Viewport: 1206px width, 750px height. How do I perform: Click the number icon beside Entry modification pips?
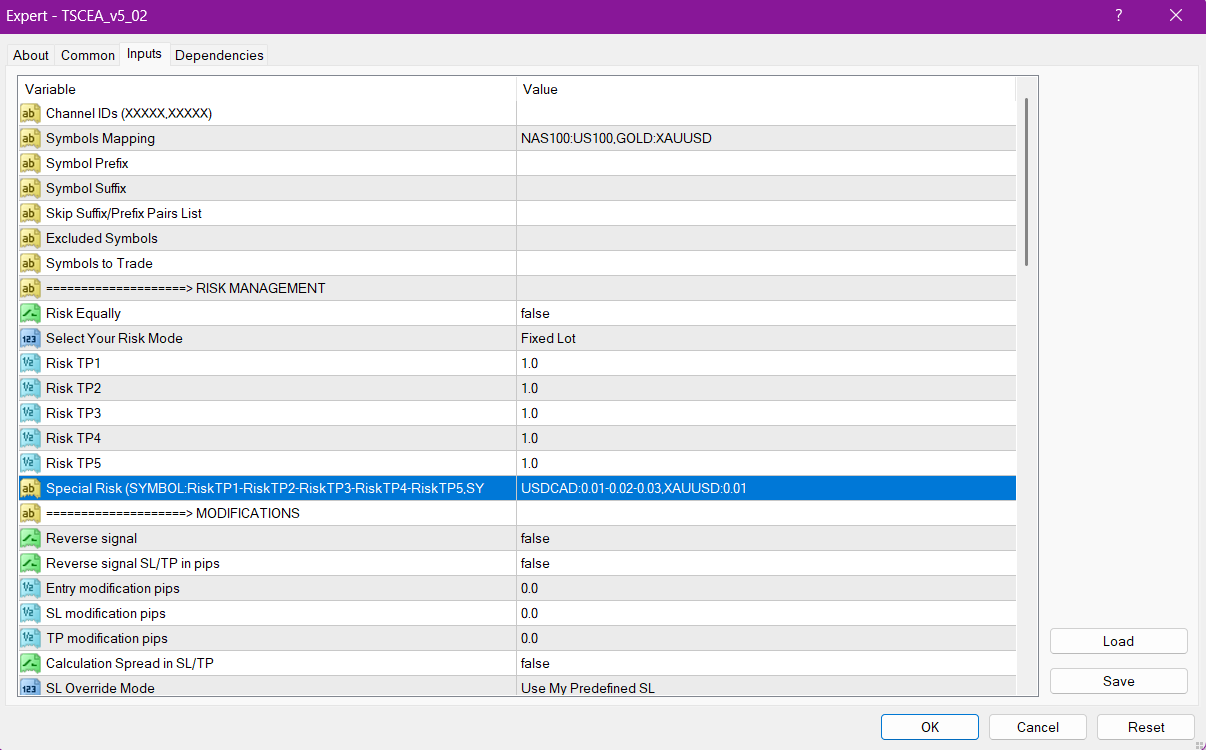(x=30, y=589)
